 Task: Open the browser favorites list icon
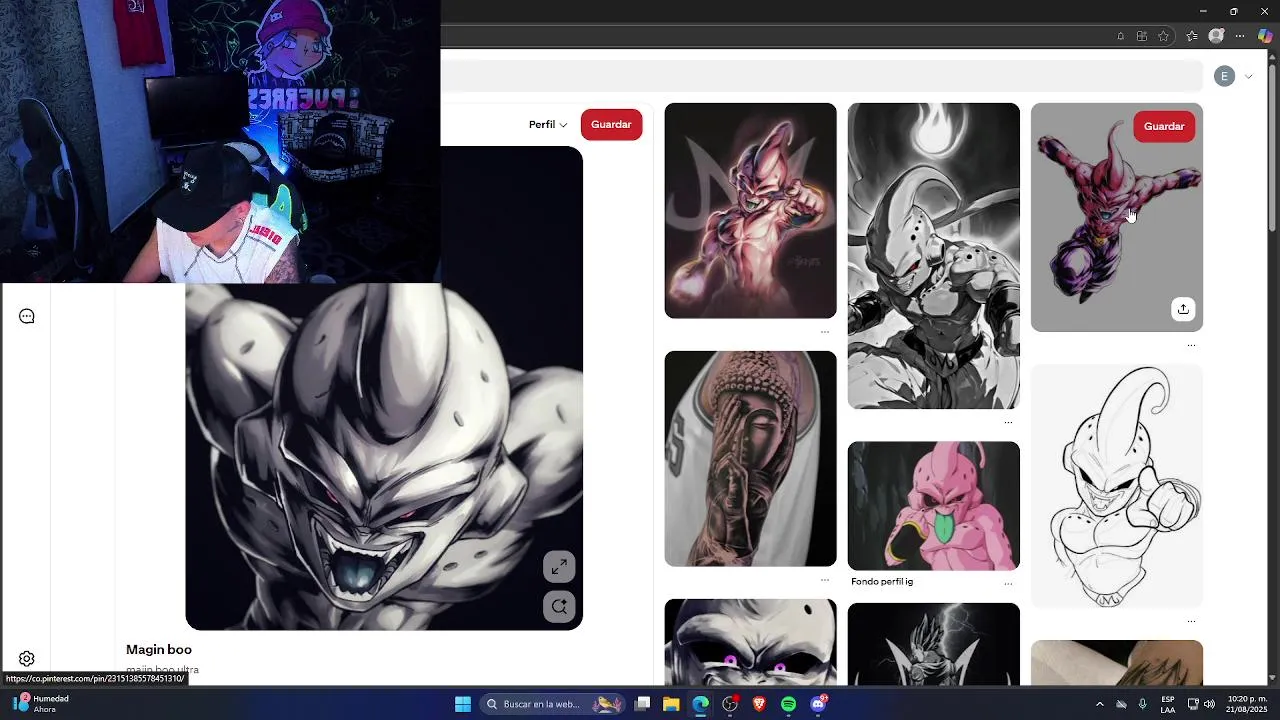1192,36
